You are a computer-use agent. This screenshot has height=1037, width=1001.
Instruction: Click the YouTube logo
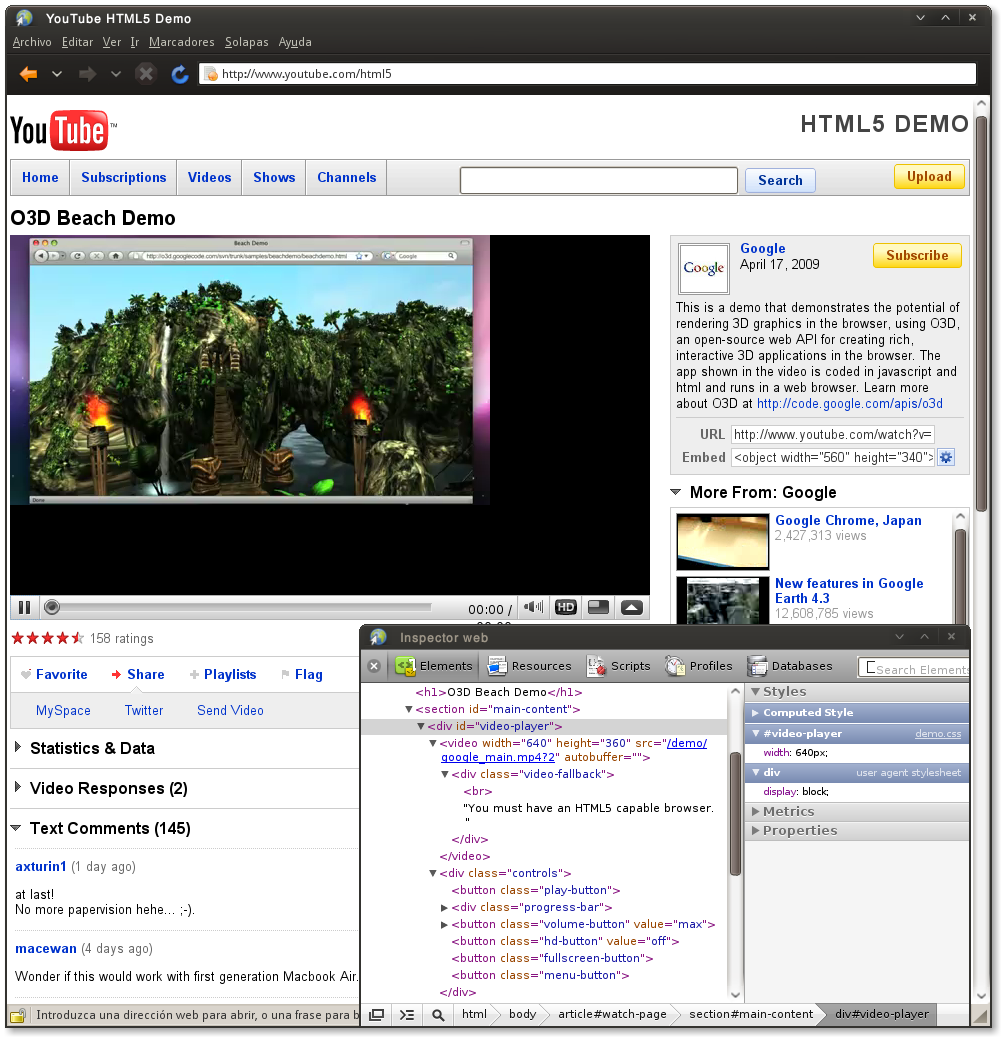63,130
